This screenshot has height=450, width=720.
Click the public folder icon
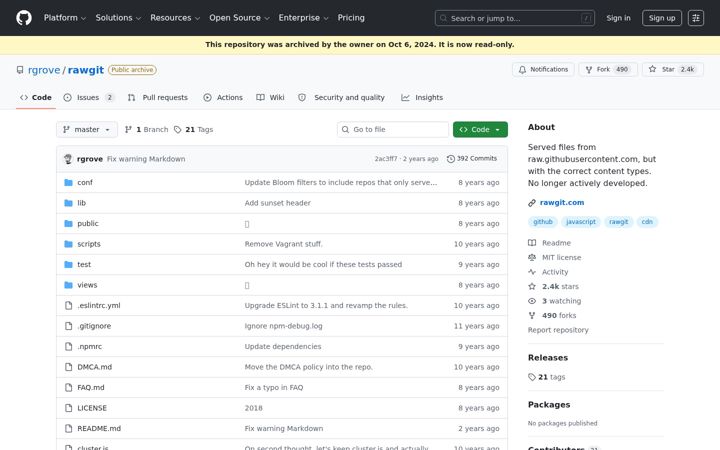tap(68, 224)
